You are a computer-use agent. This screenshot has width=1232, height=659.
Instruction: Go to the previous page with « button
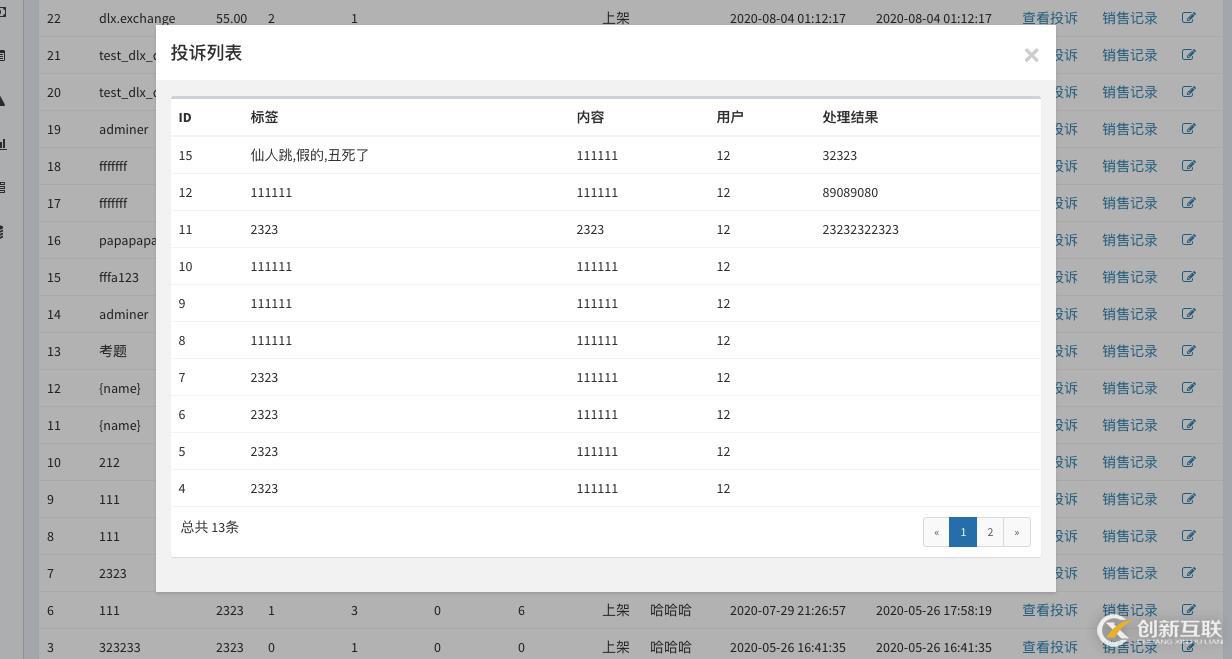click(x=936, y=532)
